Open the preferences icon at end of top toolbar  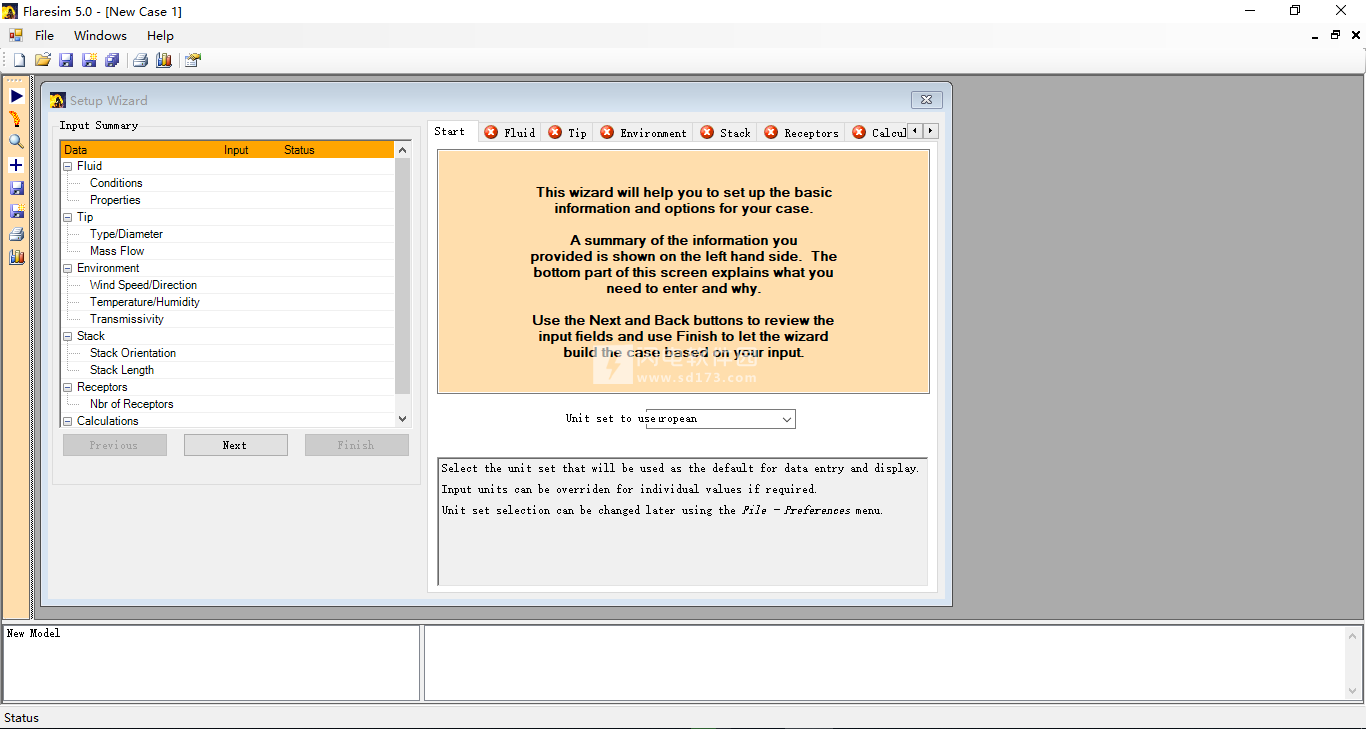coord(193,60)
